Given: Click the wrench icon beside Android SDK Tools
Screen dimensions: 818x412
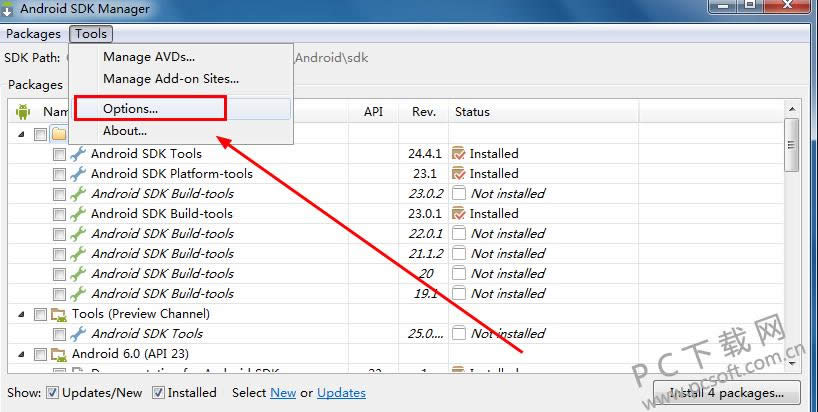Looking at the screenshot, I should click(78, 154).
